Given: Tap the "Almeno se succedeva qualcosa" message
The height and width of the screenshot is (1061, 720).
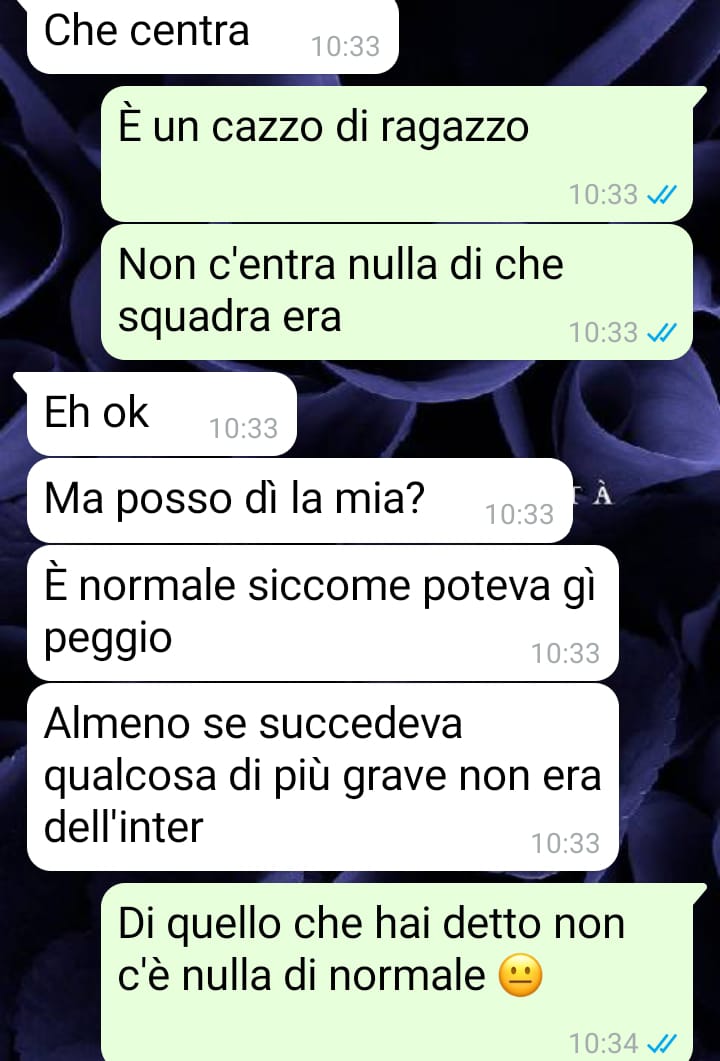Looking at the screenshot, I should [x=322, y=777].
